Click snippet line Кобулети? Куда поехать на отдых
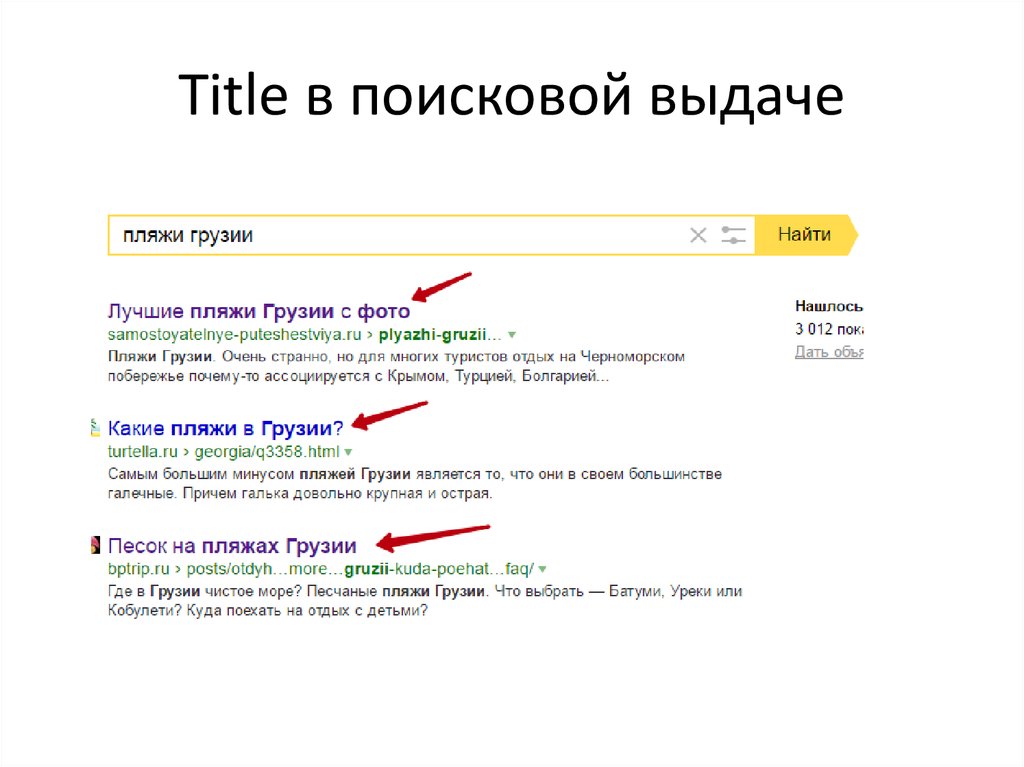This screenshot has width=1024, height=767. pos(268,611)
